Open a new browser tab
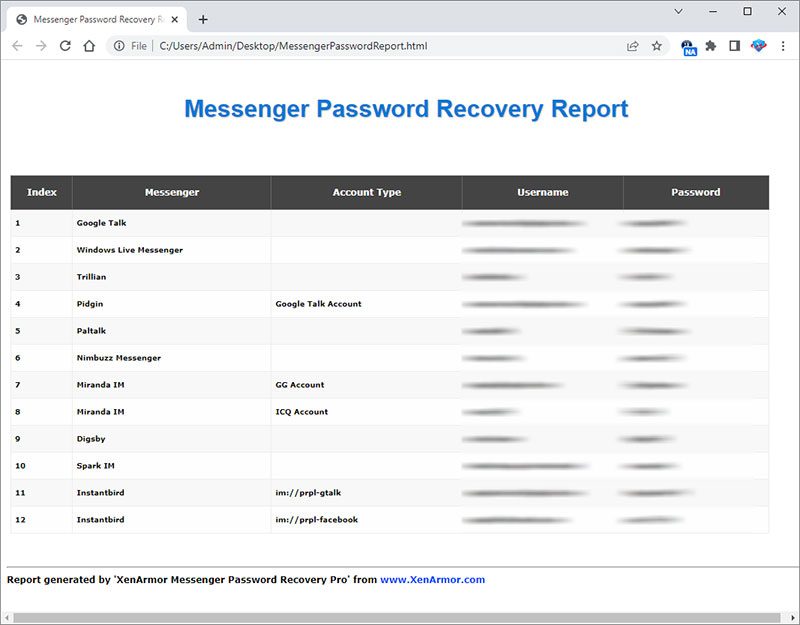 (203, 19)
